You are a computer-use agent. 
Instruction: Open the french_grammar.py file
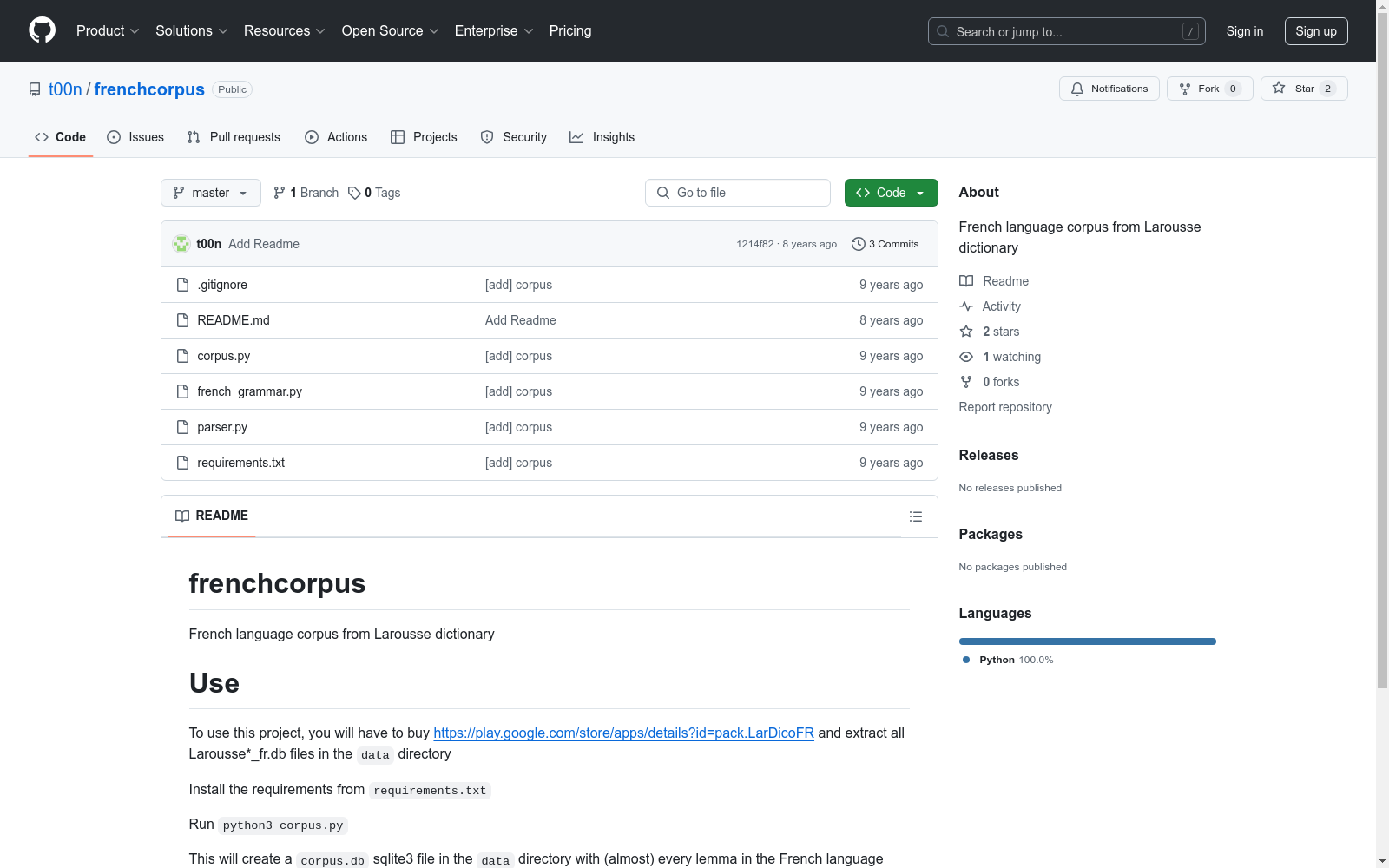[249, 391]
